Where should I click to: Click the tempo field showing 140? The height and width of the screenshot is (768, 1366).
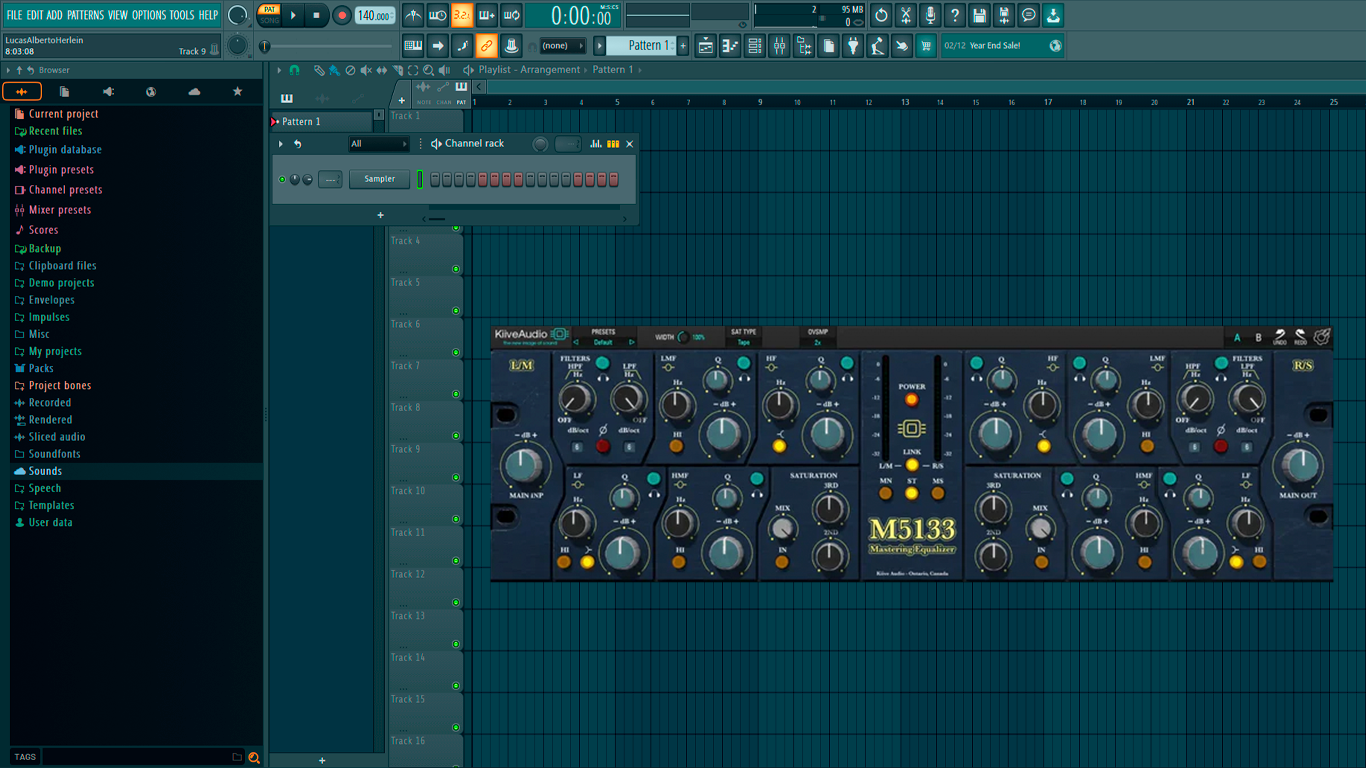(374, 16)
